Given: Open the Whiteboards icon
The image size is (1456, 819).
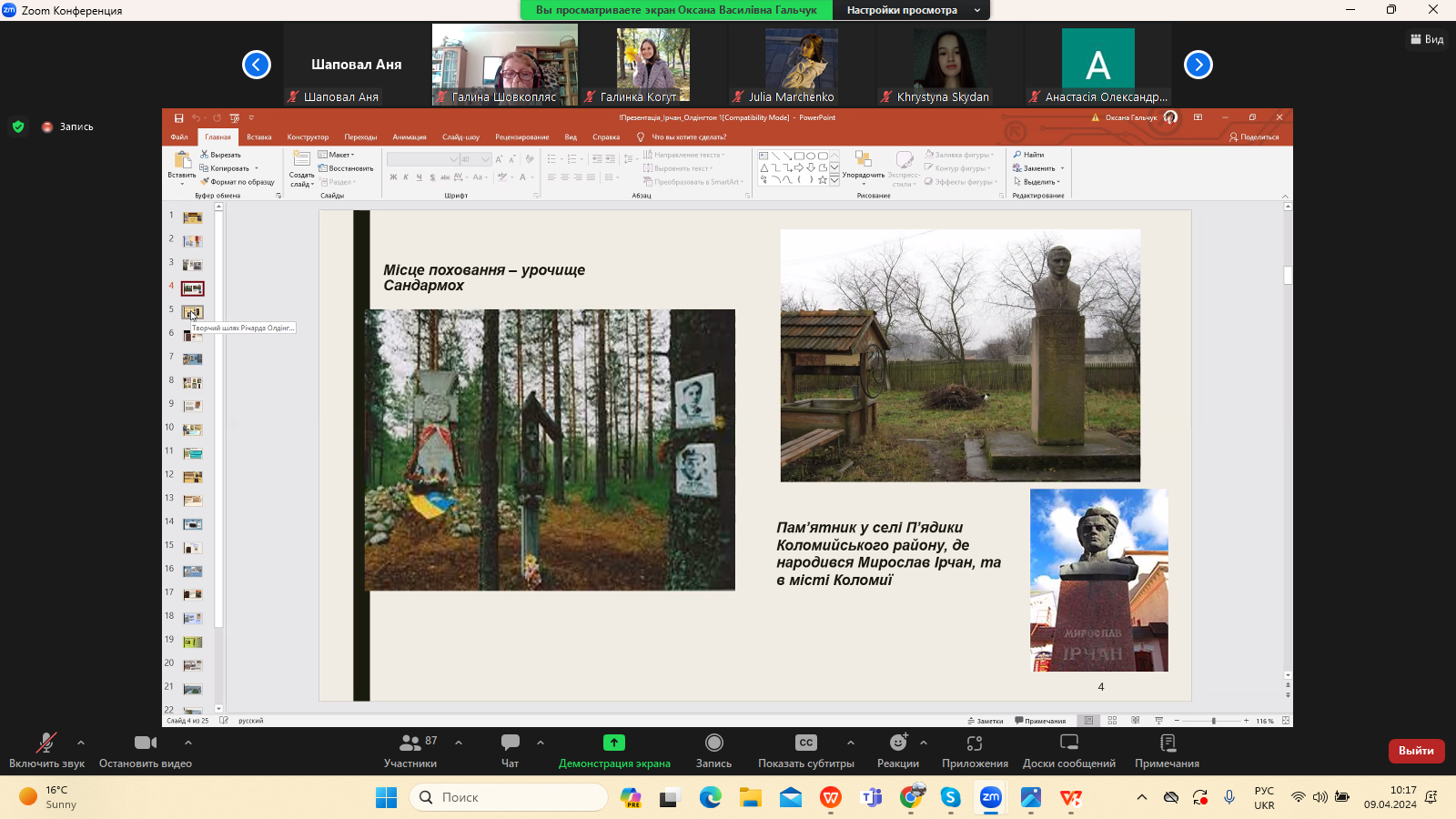Looking at the screenshot, I should 1069,743.
